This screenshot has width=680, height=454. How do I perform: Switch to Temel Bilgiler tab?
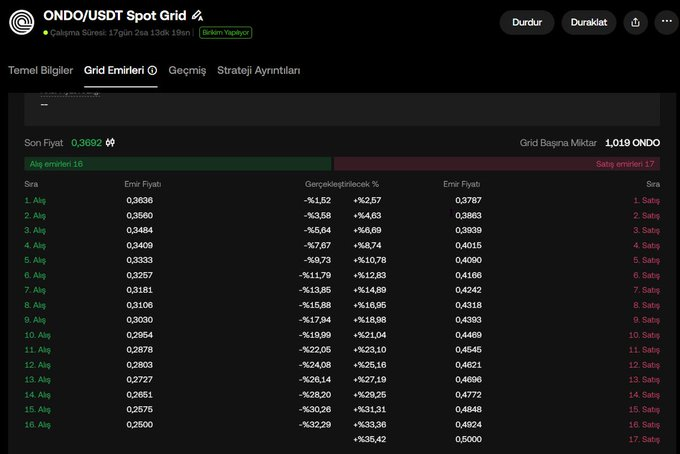point(41,70)
